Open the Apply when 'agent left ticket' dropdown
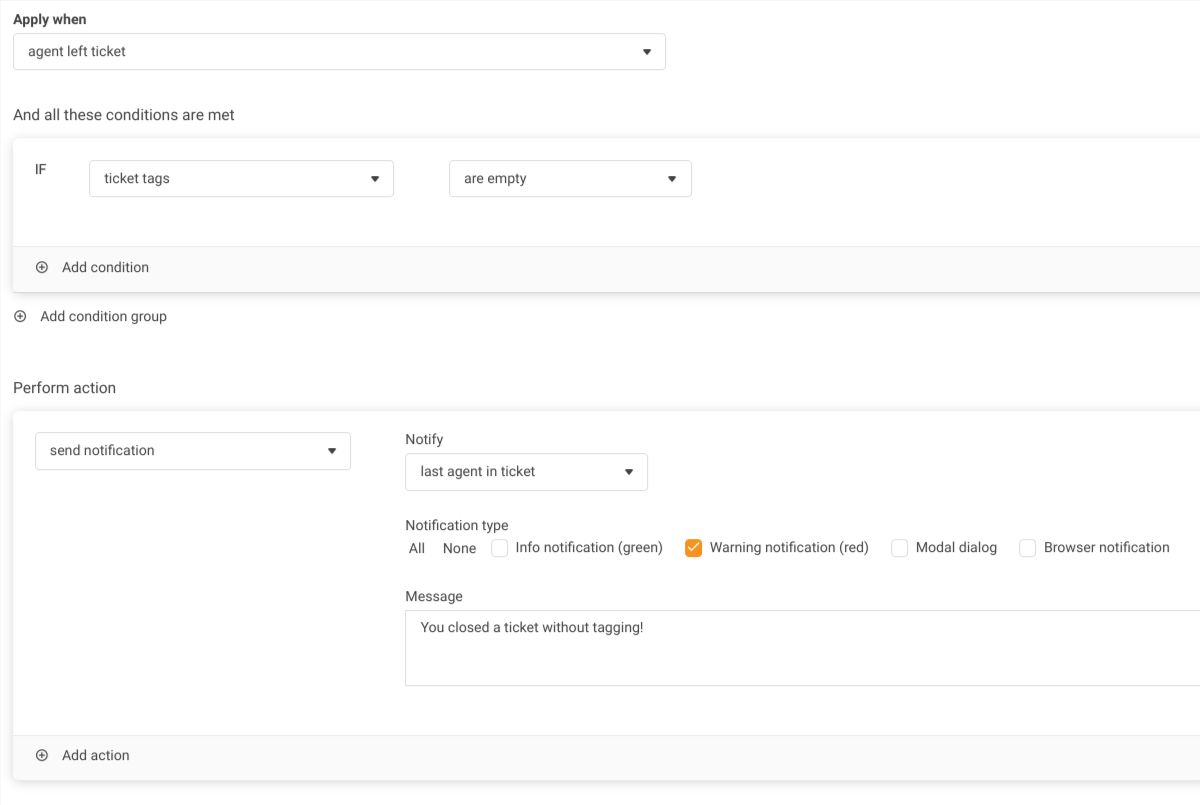The image size is (1200, 805). point(339,52)
